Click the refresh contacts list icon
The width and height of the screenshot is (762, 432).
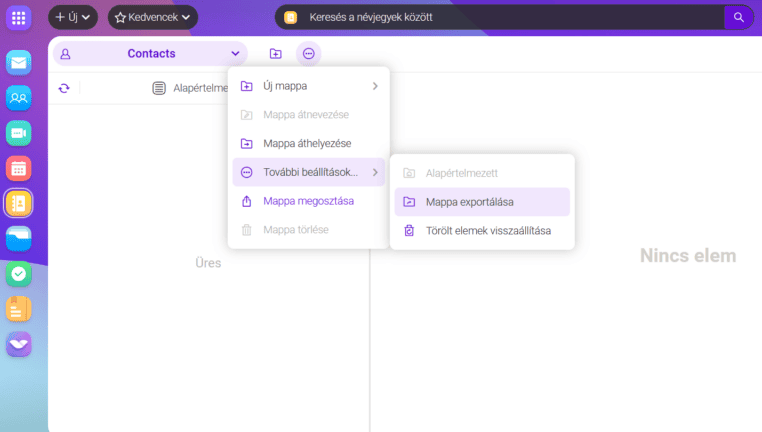point(64,88)
